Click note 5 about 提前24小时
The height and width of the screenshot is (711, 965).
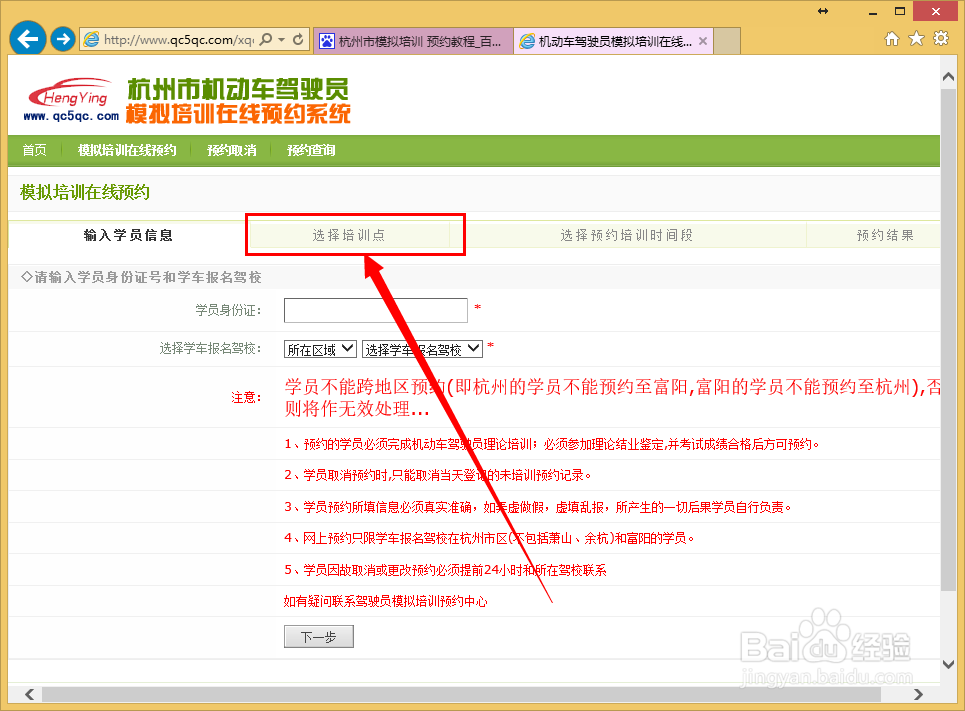[446, 570]
